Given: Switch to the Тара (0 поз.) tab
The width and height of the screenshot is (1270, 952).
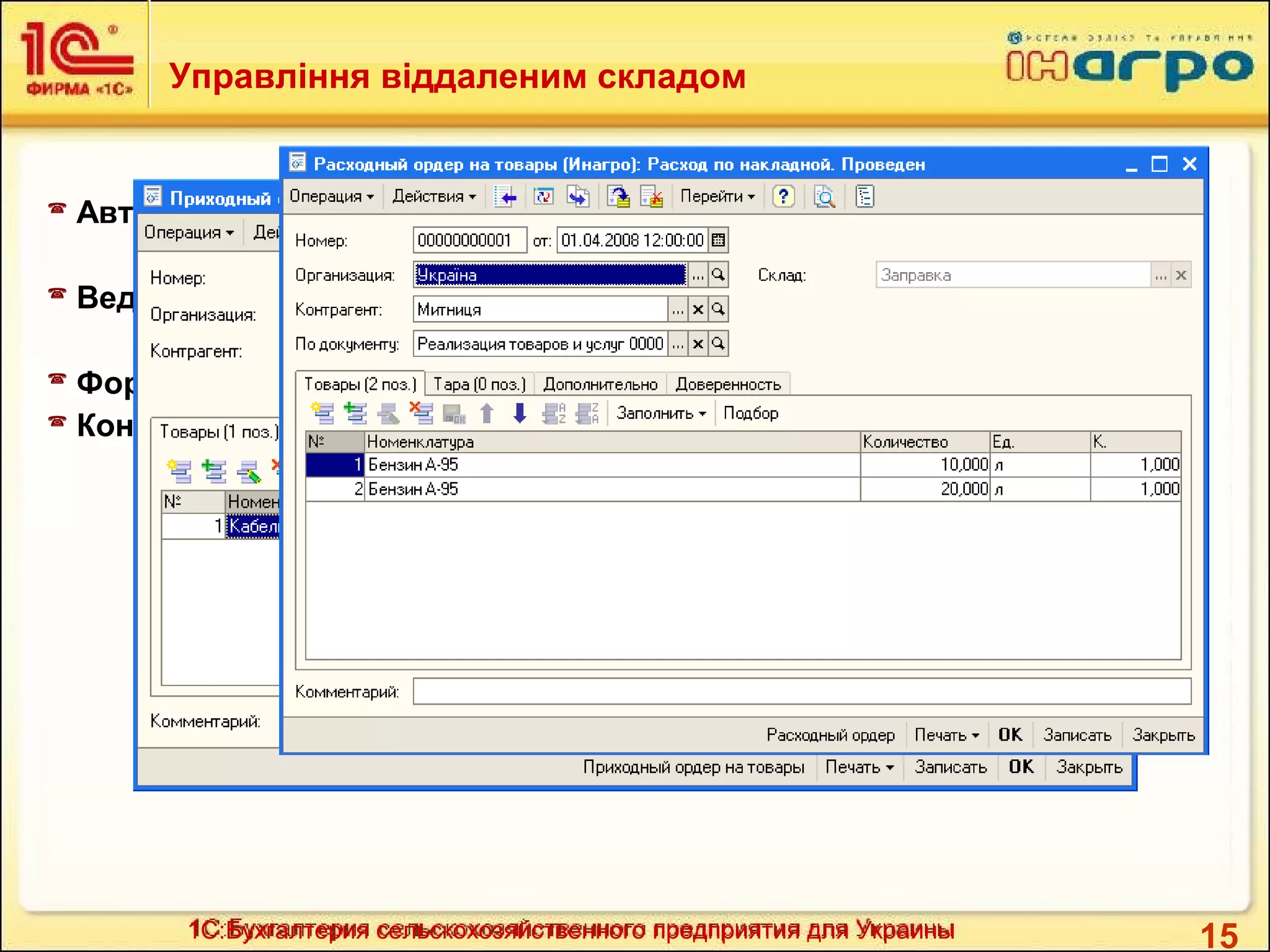Looking at the screenshot, I should click(x=479, y=385).
